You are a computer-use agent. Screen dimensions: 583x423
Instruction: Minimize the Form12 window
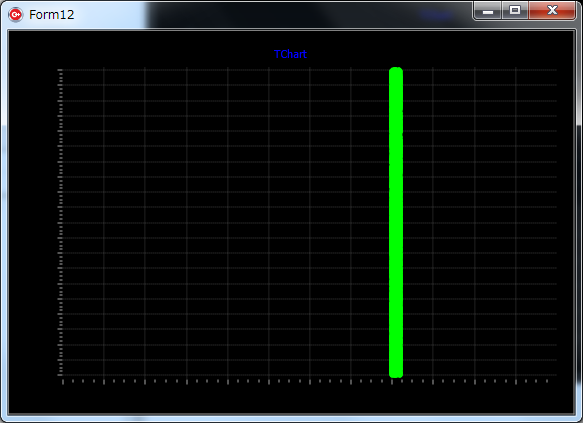point(487,10)
